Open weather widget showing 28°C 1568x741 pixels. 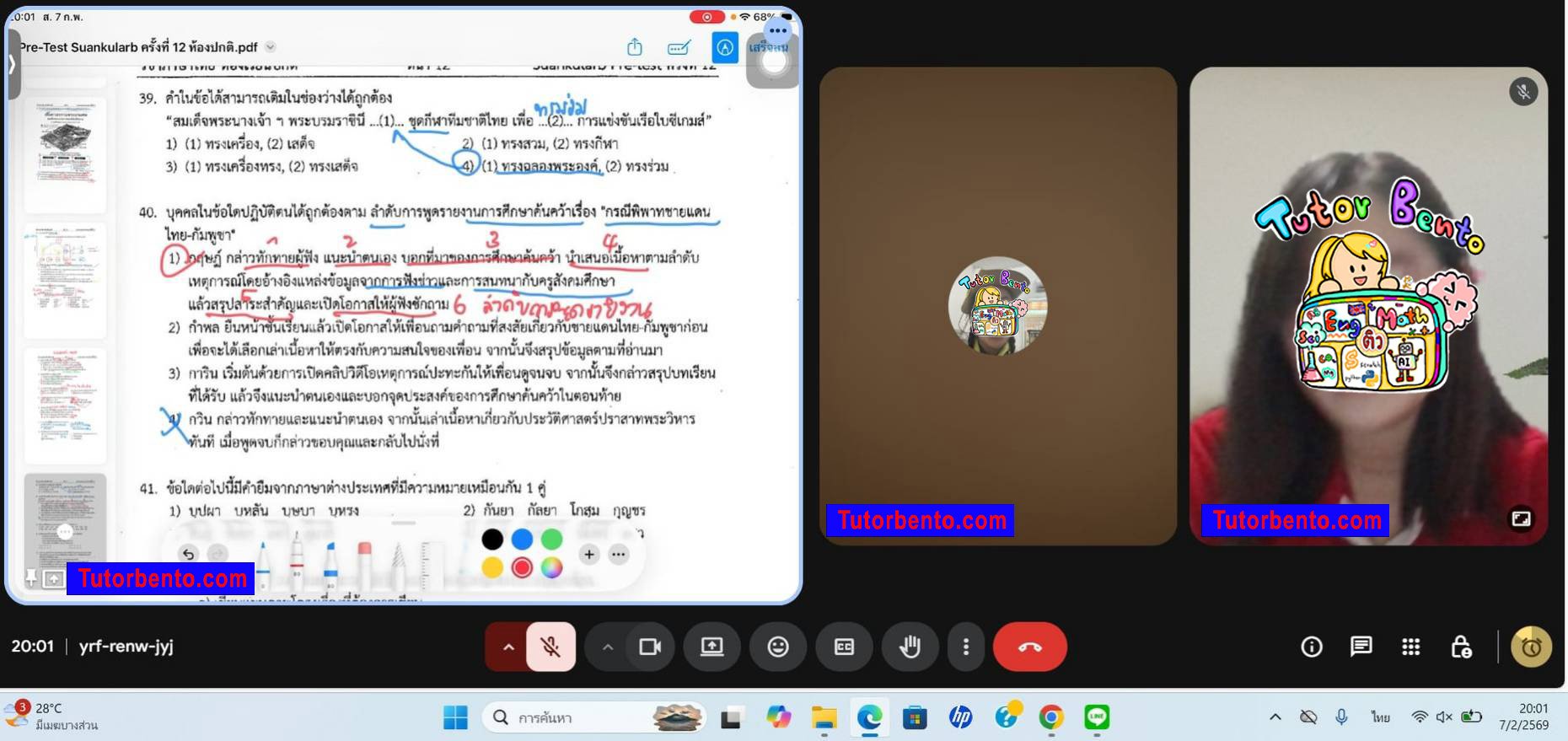coord(52,716)
